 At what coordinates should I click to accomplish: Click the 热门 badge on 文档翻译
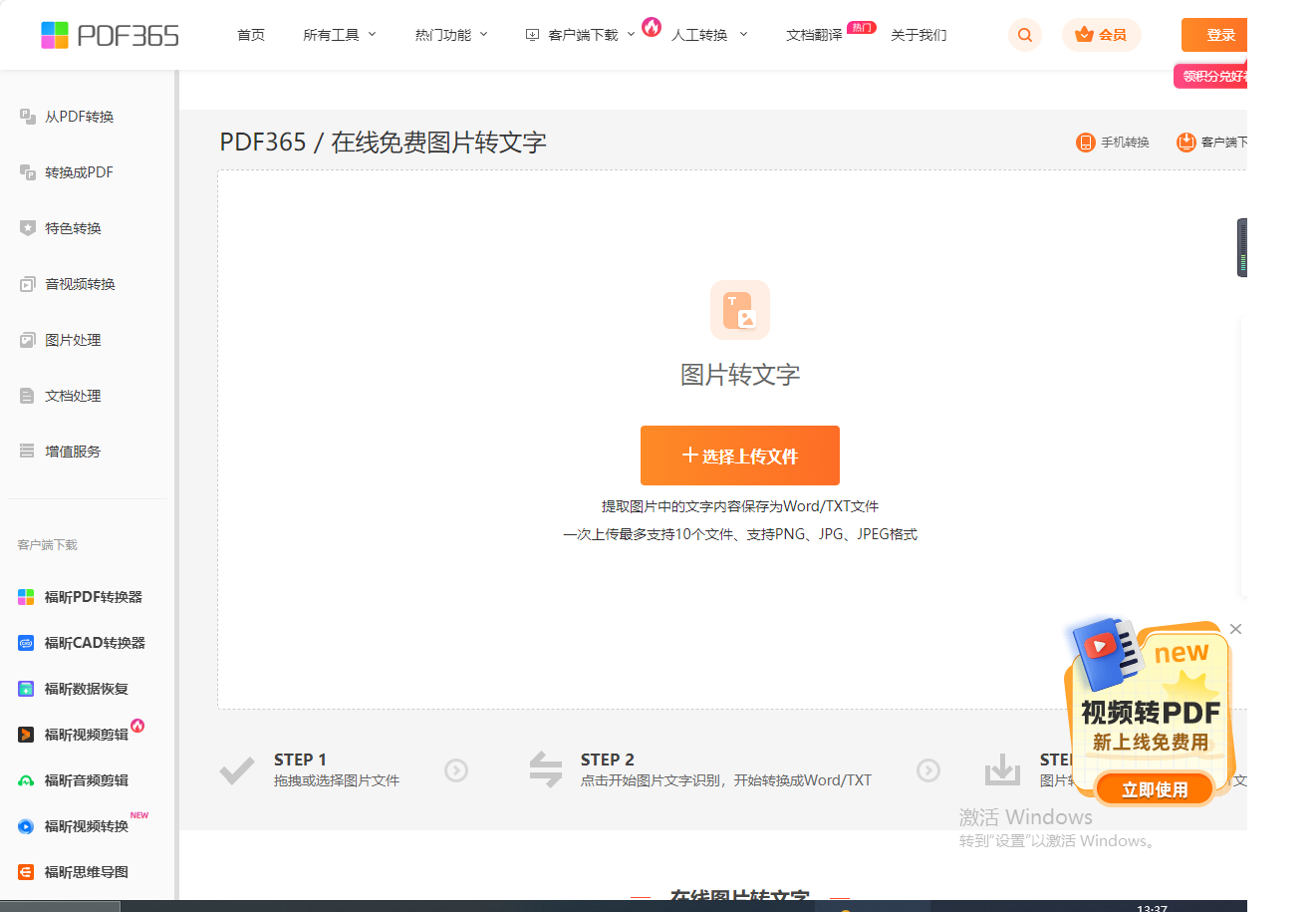862,27
